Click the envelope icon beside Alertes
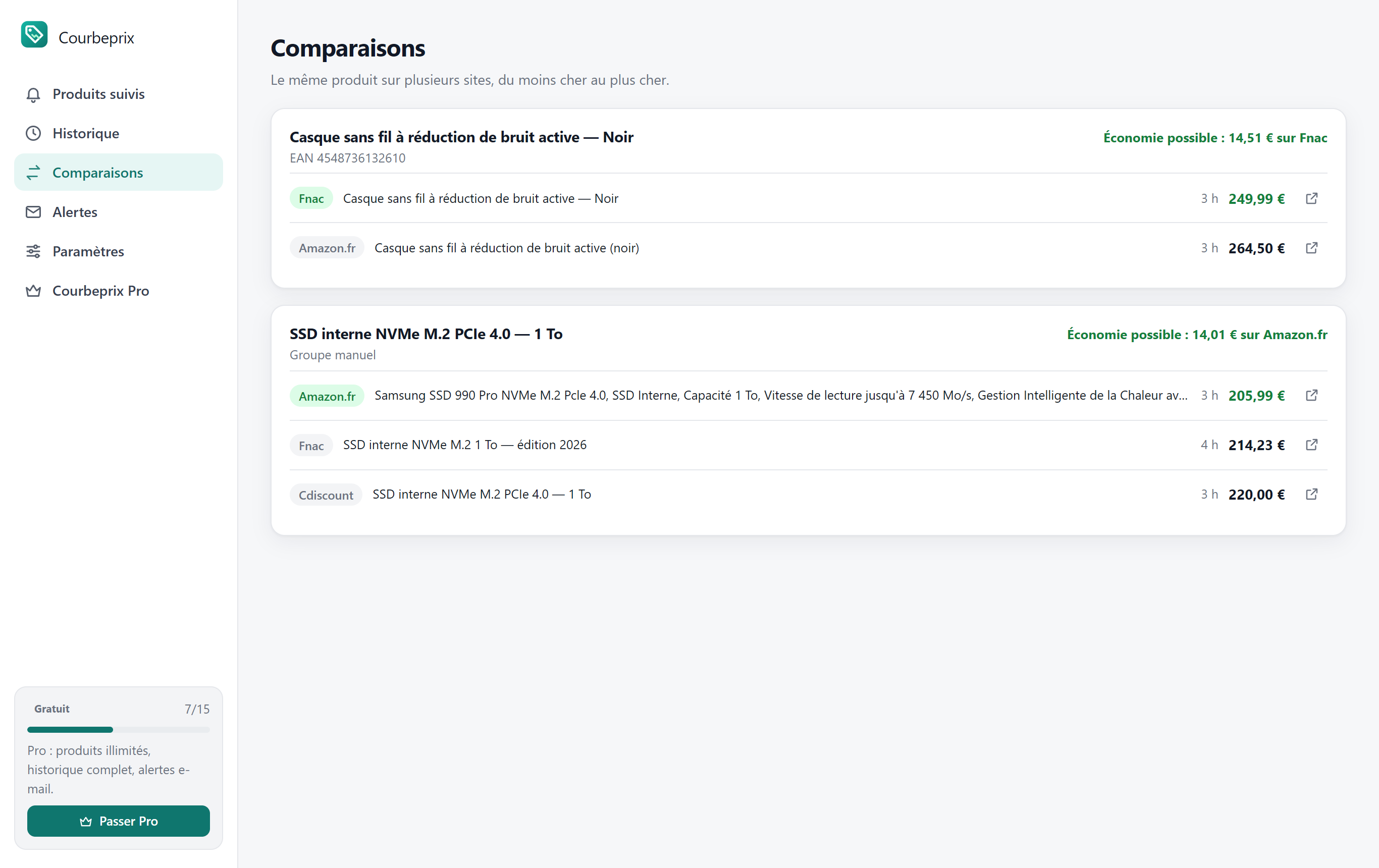This screenshot has width=1379, height=868. [x=33, y=212]
